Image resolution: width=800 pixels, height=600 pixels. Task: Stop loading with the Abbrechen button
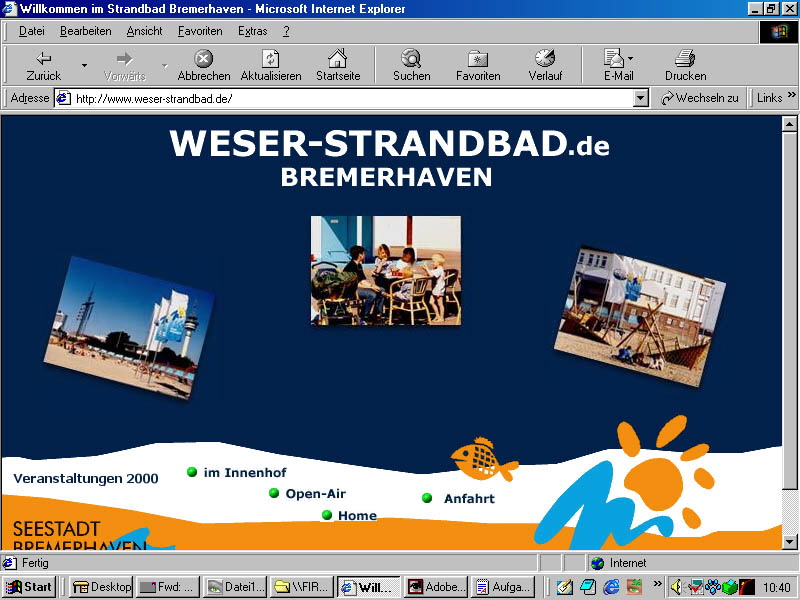(204, 66)
